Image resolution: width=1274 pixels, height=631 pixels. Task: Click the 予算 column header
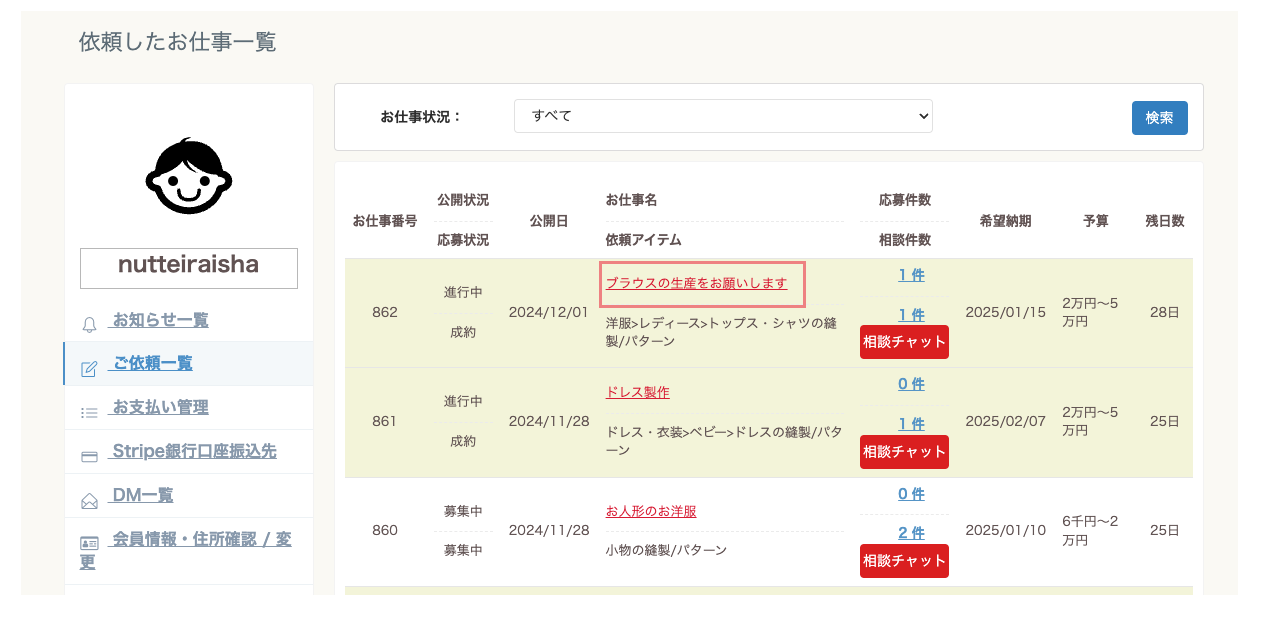tap(1096, 221)
